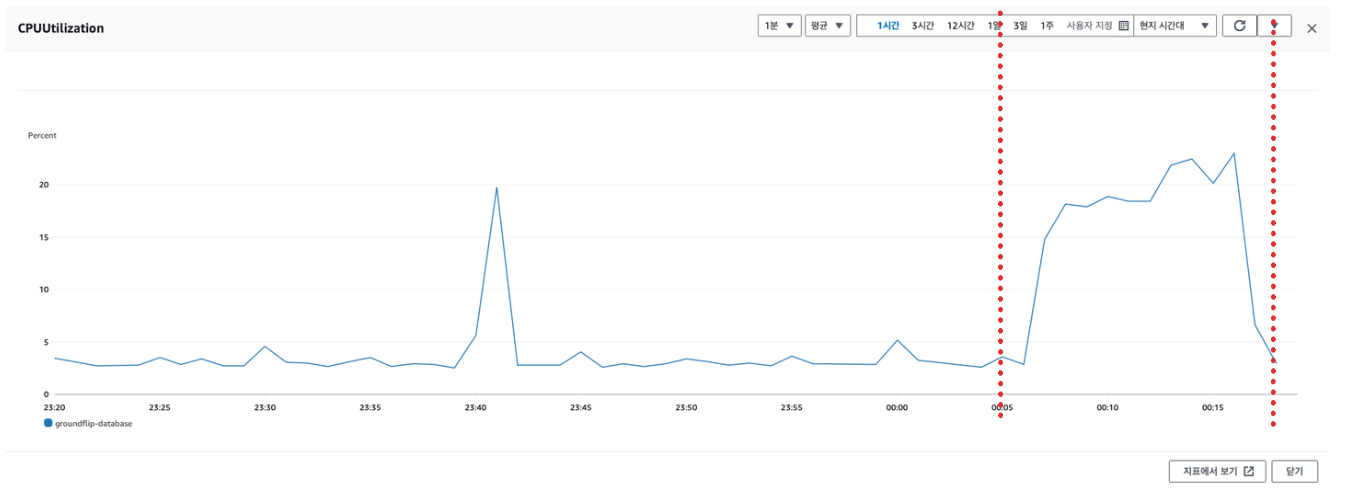The image size is (1348, 496).
Task: Open the external link icon in 지표에서 보기
Action: click(x=1248, y=471)
